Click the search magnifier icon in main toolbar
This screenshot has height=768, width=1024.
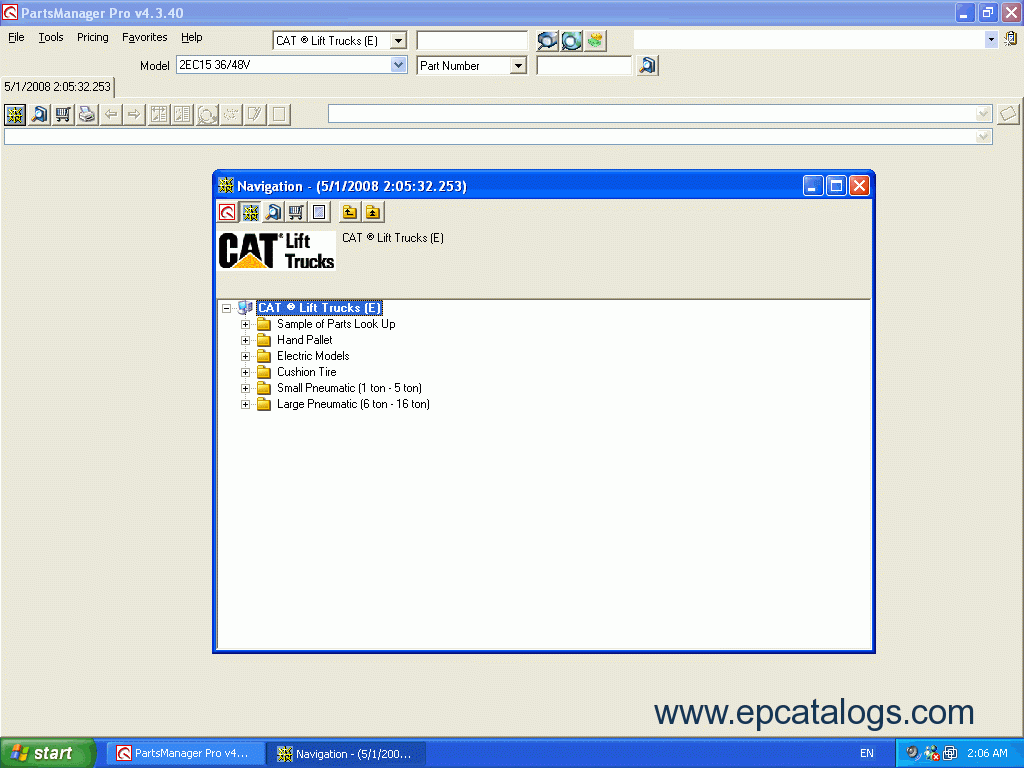[x=39, y=115]
